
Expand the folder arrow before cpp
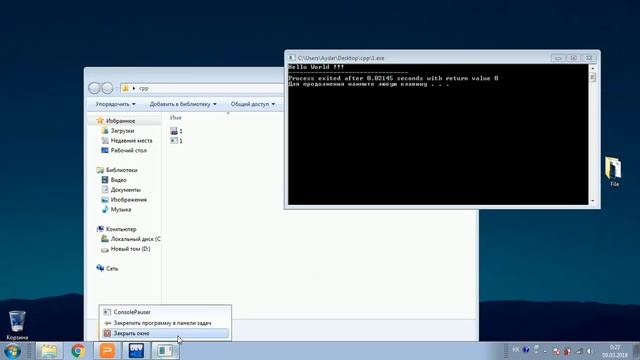coord(133,88)
